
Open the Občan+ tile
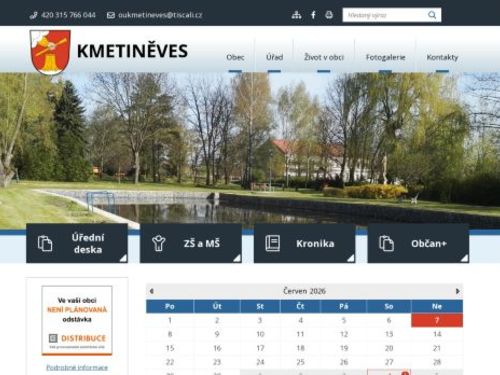coord(418,243)
